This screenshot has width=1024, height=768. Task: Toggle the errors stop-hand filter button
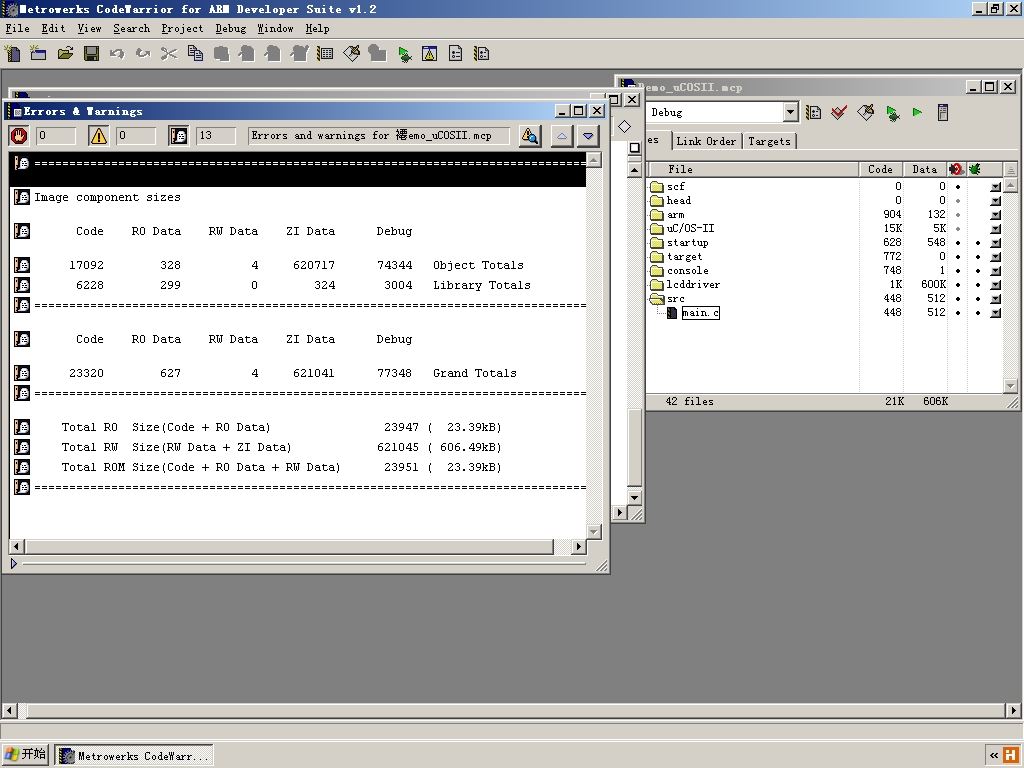click(19, 136)
